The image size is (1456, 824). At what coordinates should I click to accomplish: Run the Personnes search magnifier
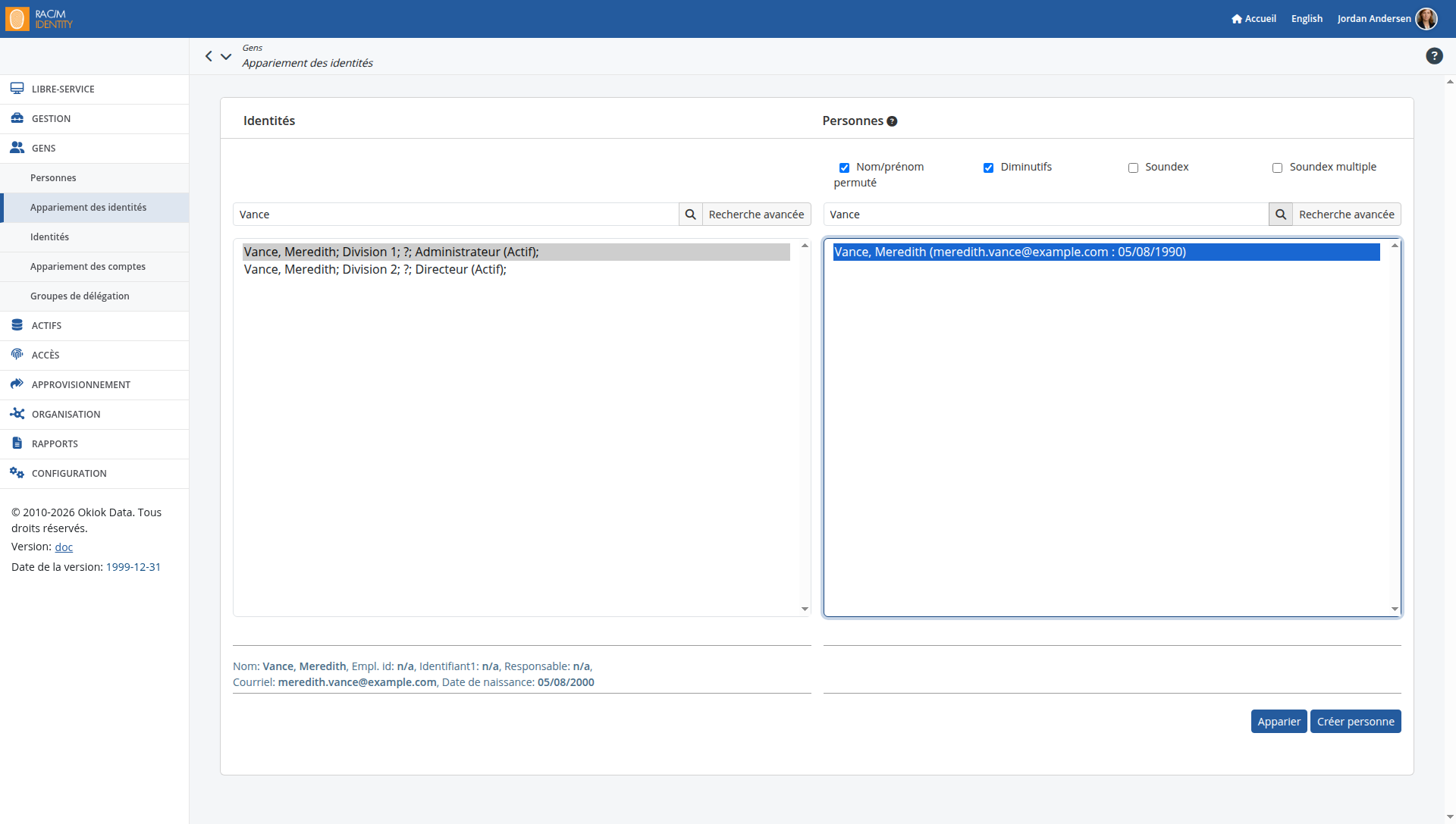(1280, 215)
